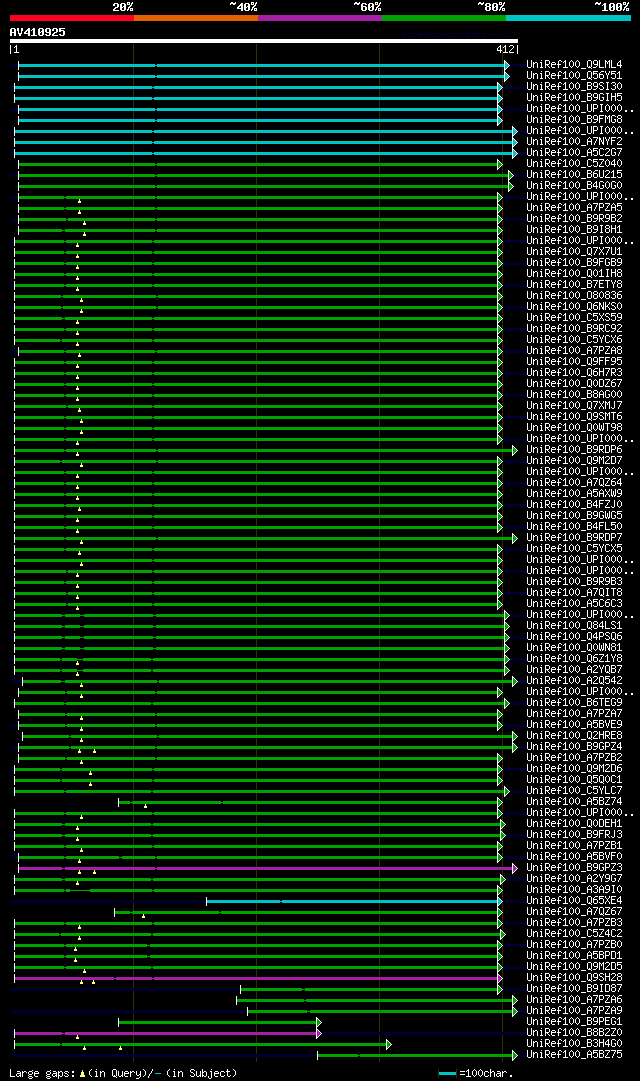This screenshot has width=640, height=1081.
Task: Open hit UniRef100_A7NYF2
Action: tap(574, 142)
